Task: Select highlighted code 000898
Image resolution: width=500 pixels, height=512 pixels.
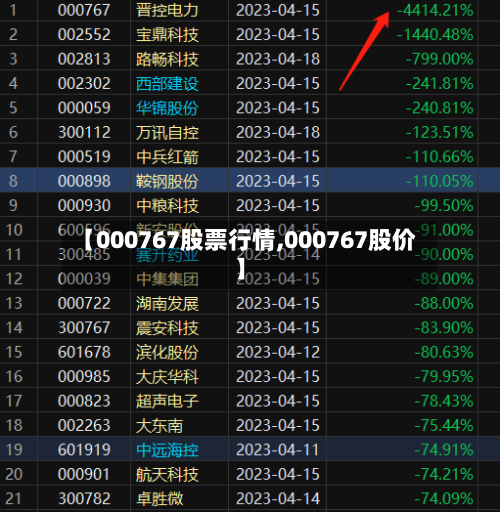Action: (x=84, y=181)
